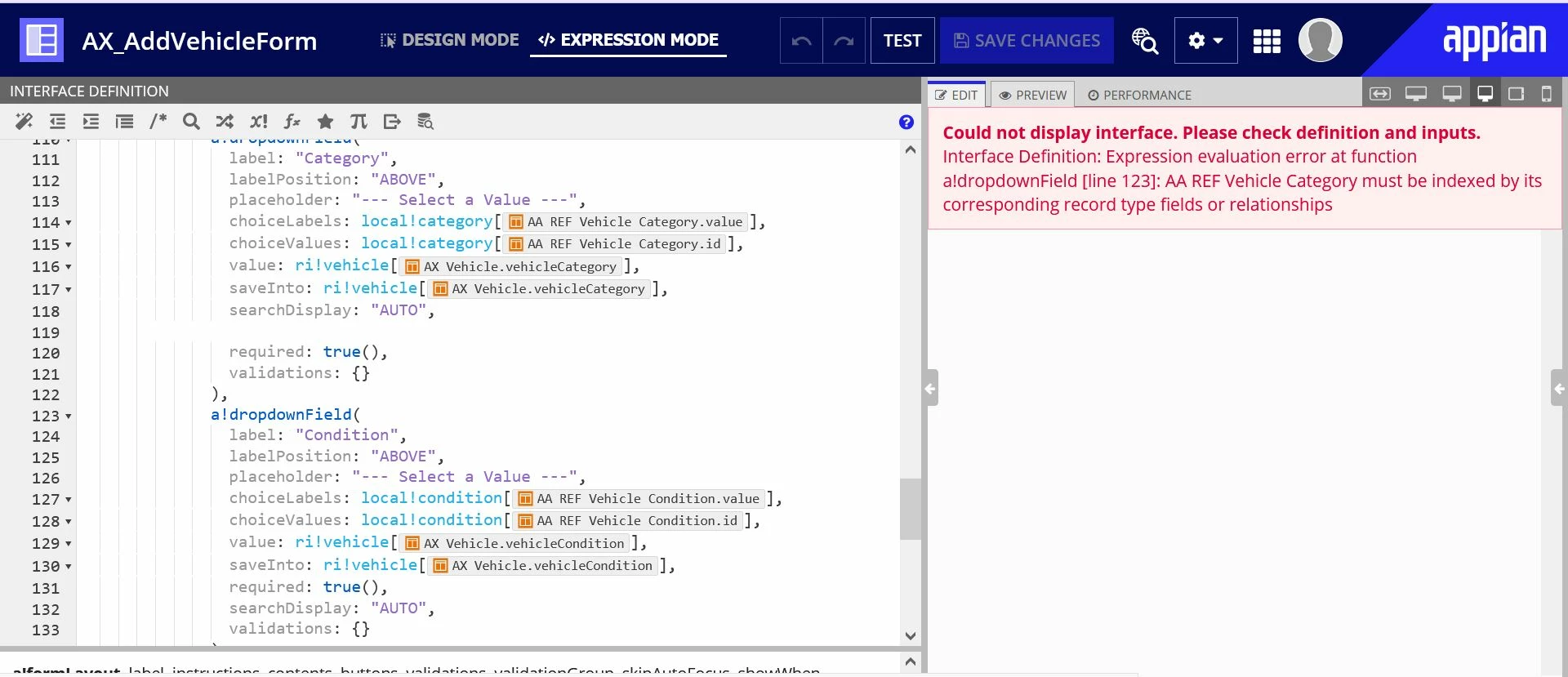Click the a!dropdownField function on line 123

pyautogui.click(x=281, y=415)
